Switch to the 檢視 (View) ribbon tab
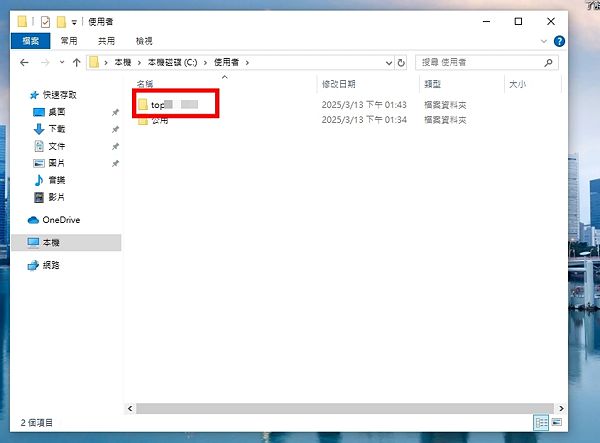 tap(143, 41)
